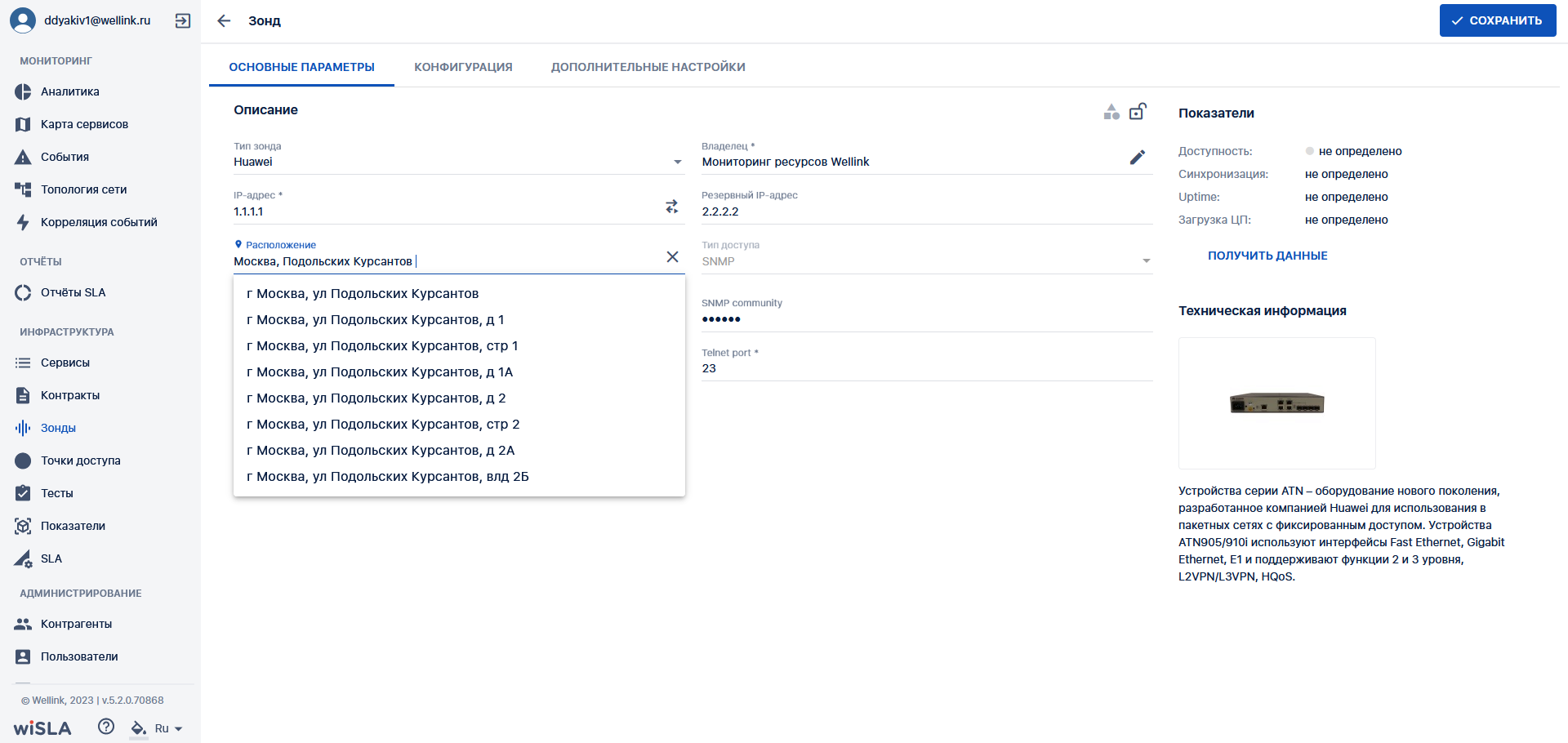Click the Сохранить button
This screenshot has height=743, width=1568.
(1498, 20)
